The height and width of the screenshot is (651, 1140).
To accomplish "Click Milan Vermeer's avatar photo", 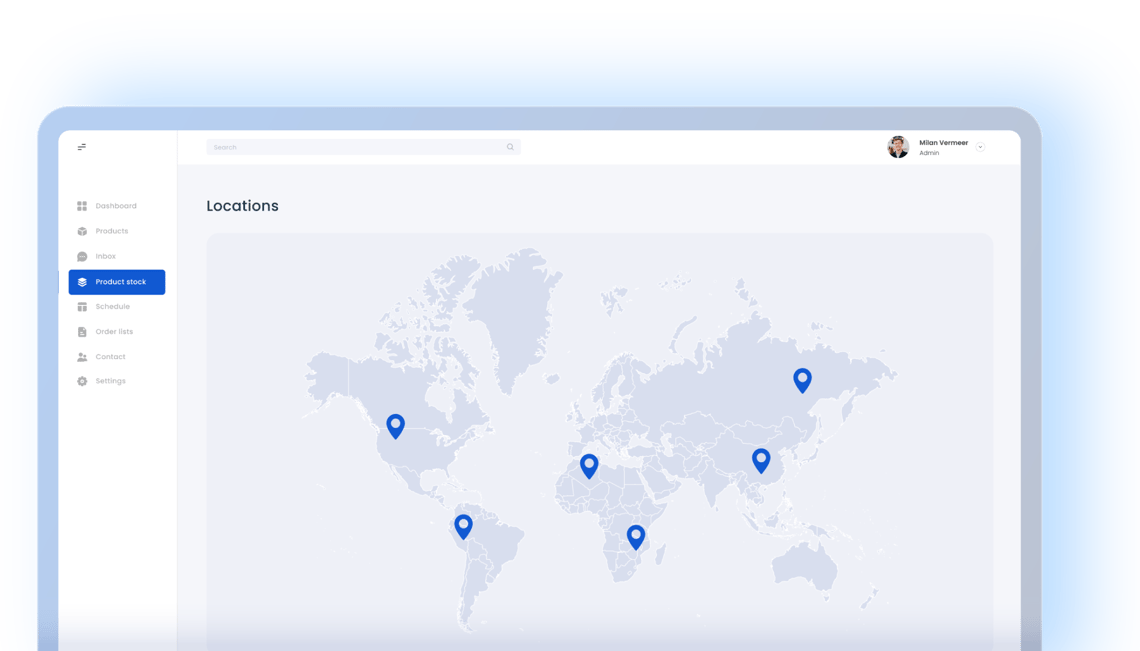I will (x=897, y=147).
